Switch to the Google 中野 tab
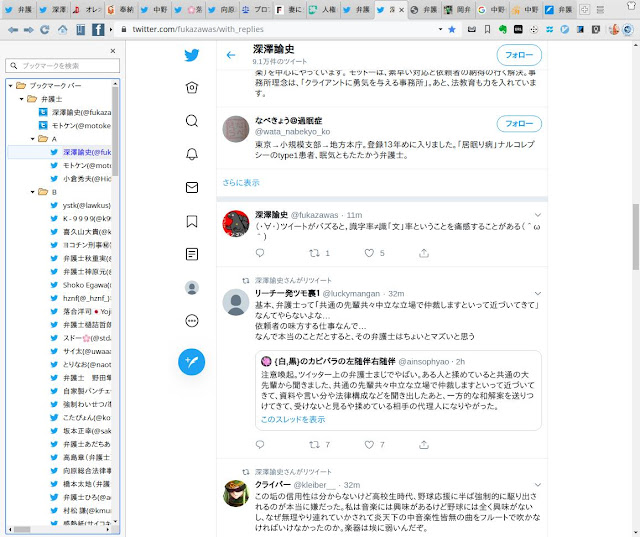This screenshot has height=537, width=640. click(491, 10)
